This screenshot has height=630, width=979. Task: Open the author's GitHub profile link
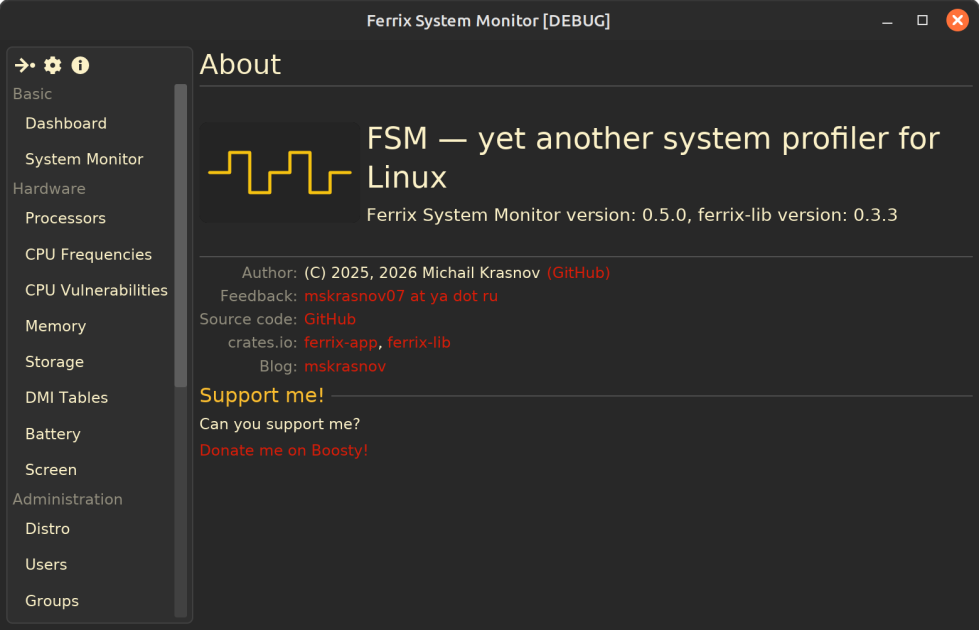coord(578,273)
